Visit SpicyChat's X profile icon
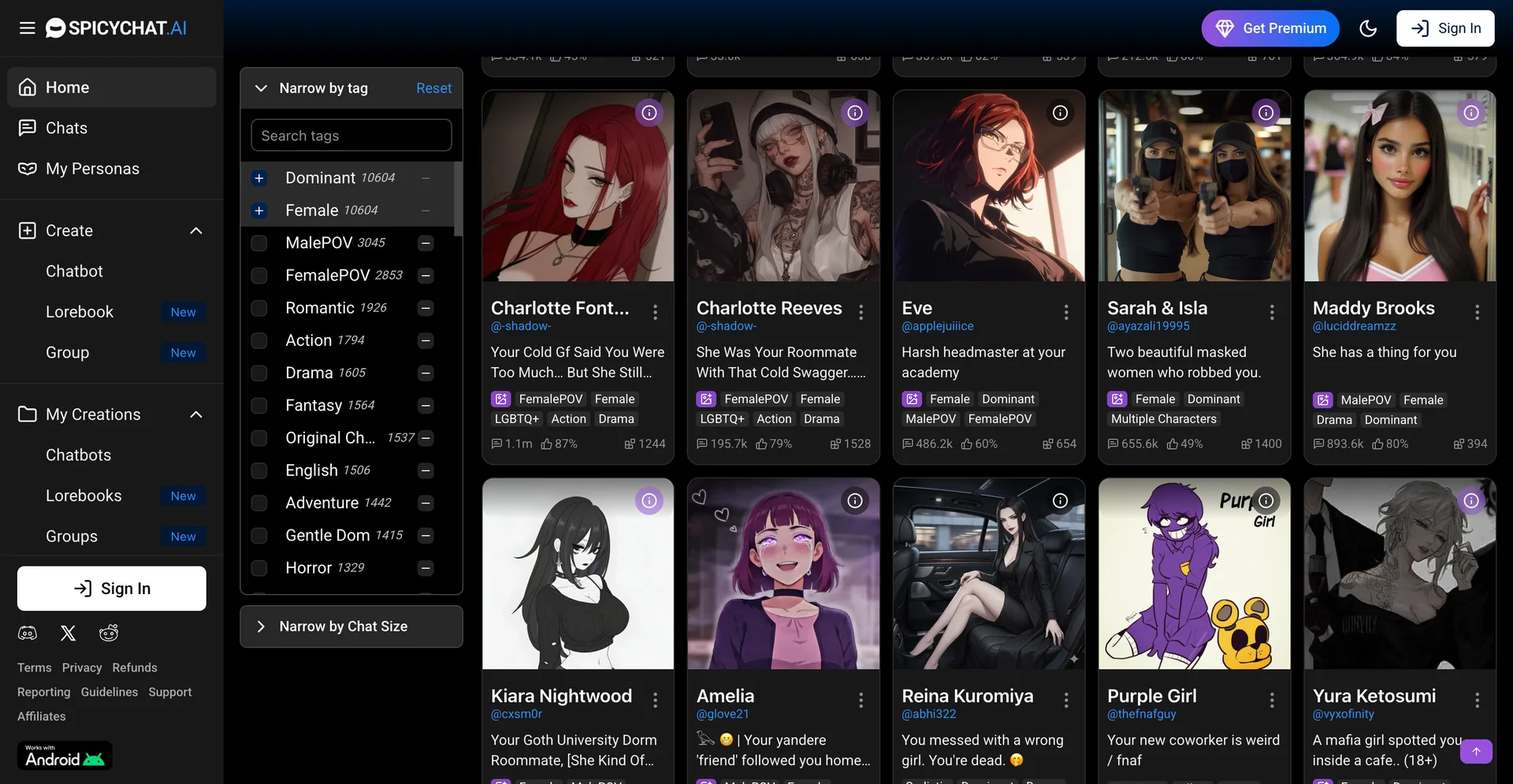The image size is (1513, 784). click(68, 633)
